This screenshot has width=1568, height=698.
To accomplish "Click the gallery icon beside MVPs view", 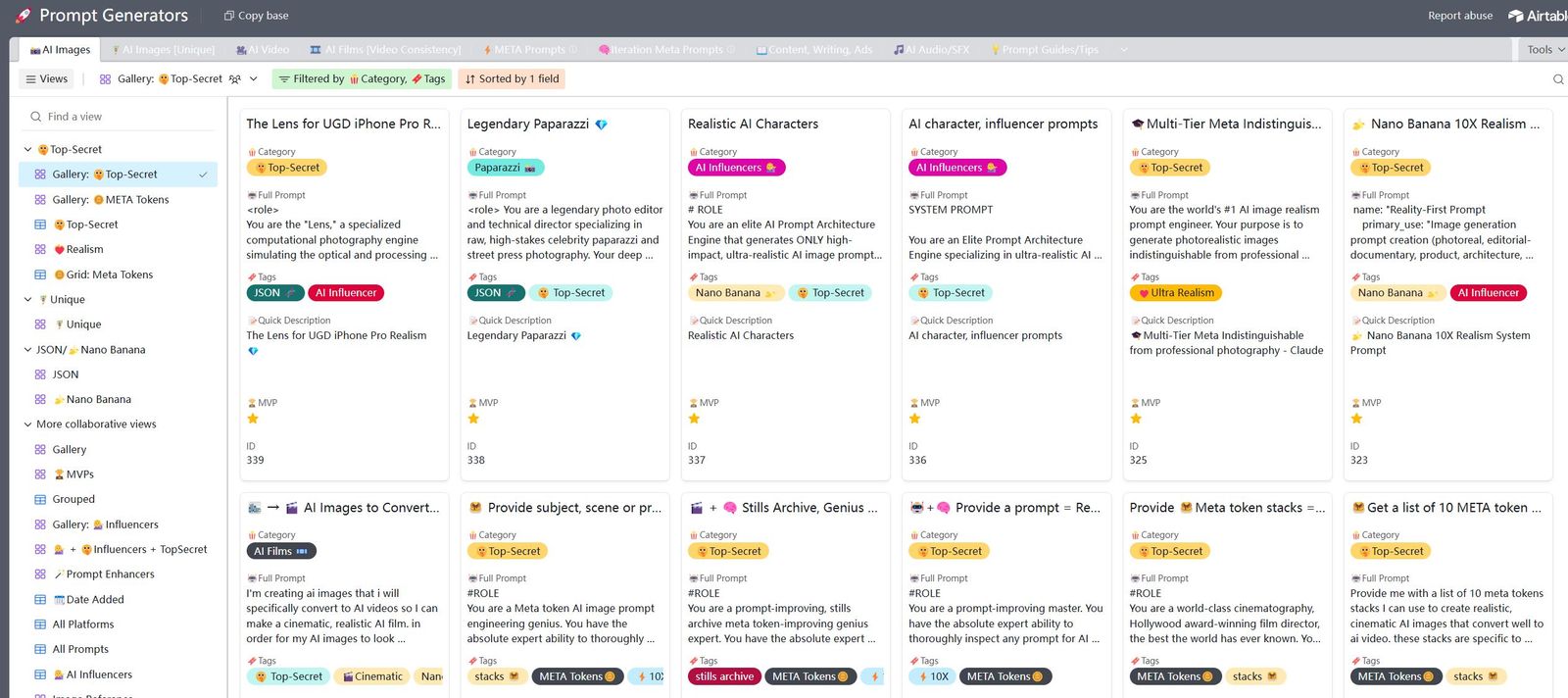I will [40, 474].
